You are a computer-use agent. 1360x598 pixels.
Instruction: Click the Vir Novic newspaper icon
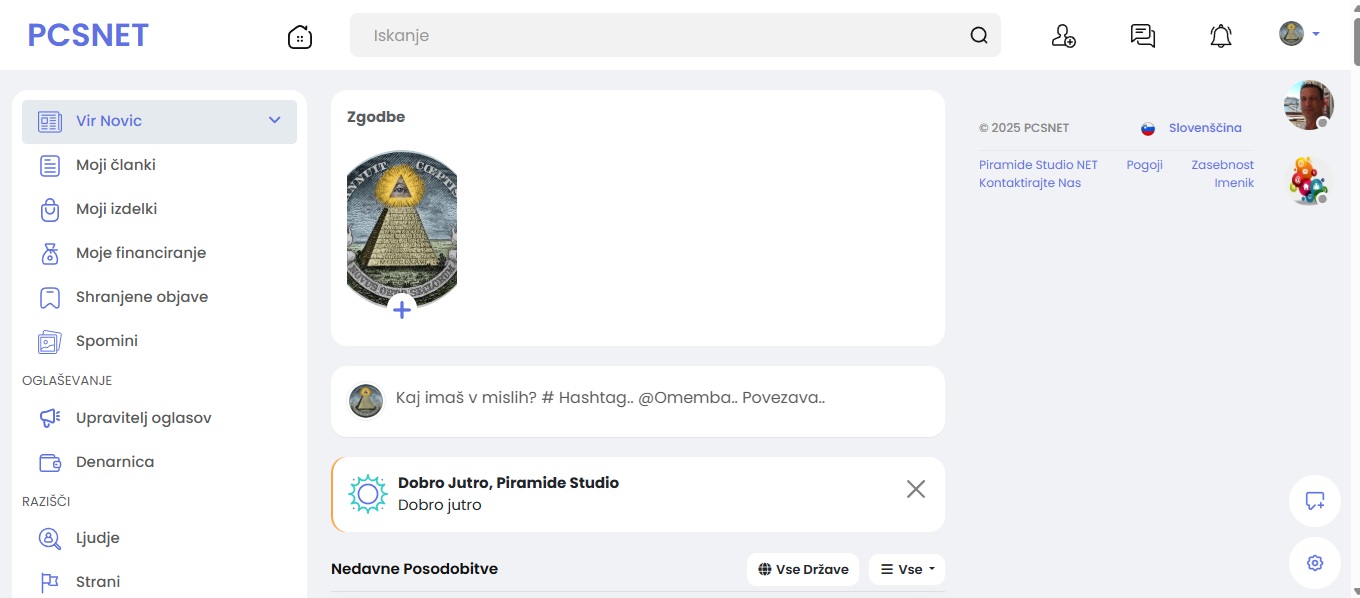[x=50, y=122]
